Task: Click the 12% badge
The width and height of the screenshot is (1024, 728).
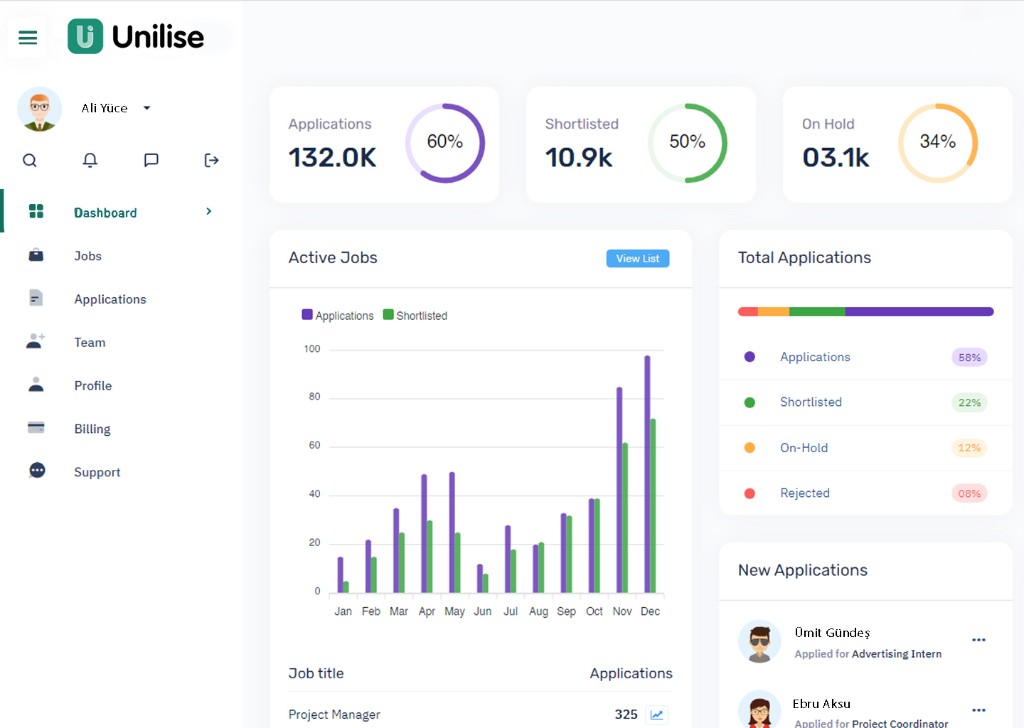Action: pos(969,448)
